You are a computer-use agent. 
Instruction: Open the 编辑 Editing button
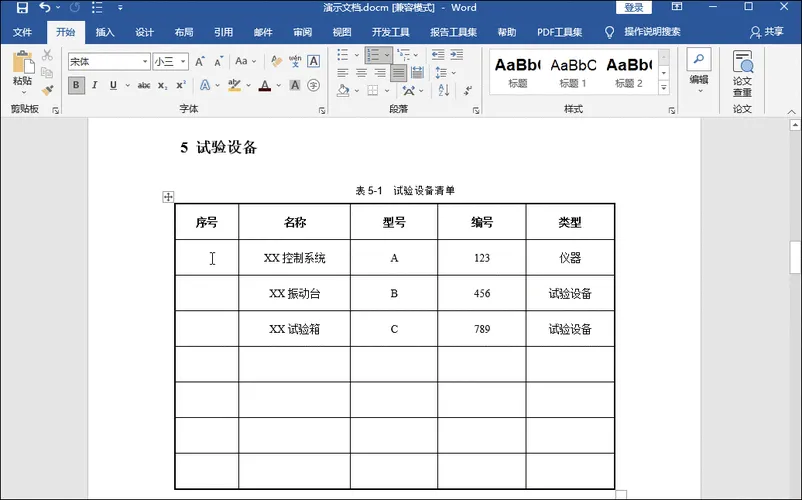699,72
